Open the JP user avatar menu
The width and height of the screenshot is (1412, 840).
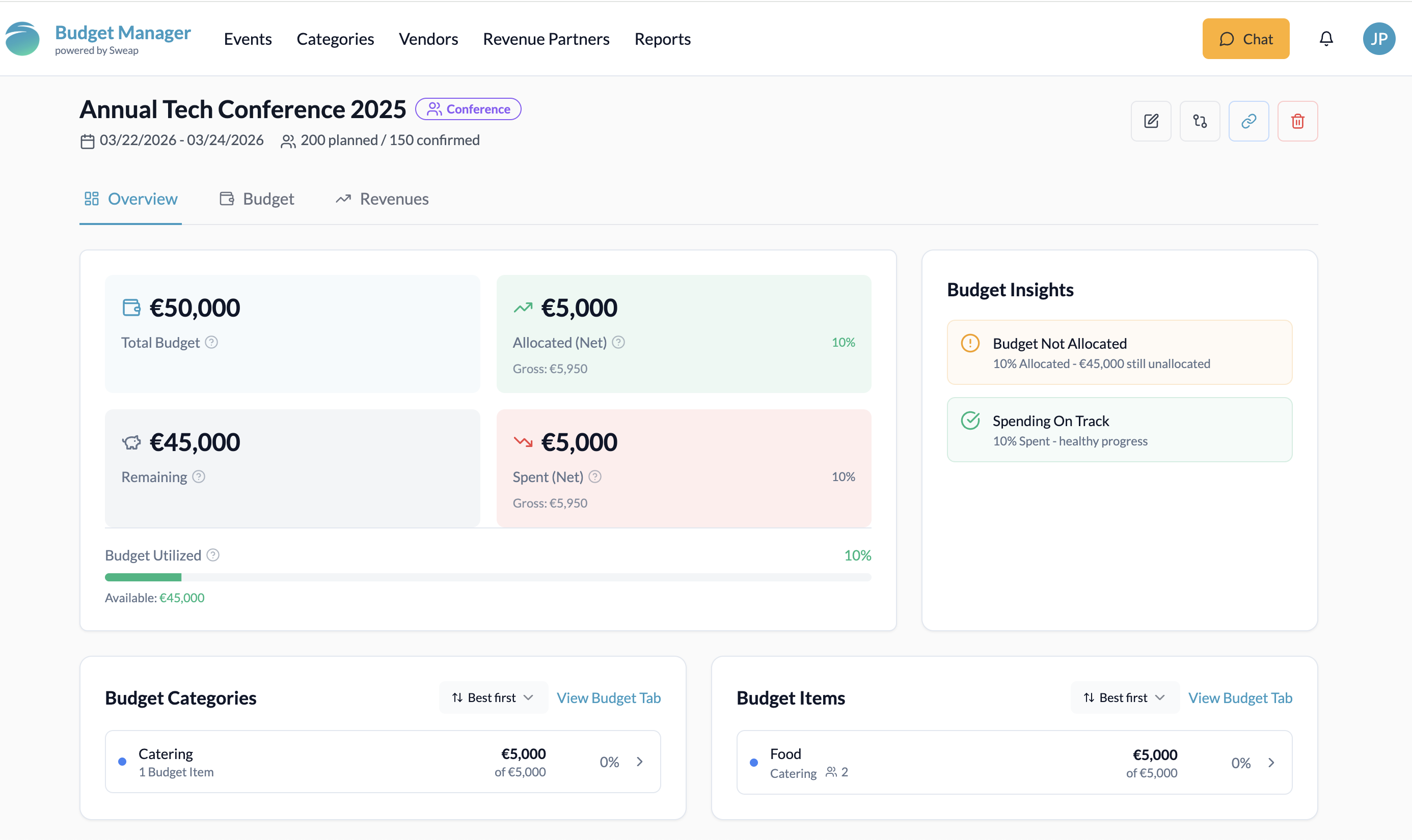tap(1378, 39)
